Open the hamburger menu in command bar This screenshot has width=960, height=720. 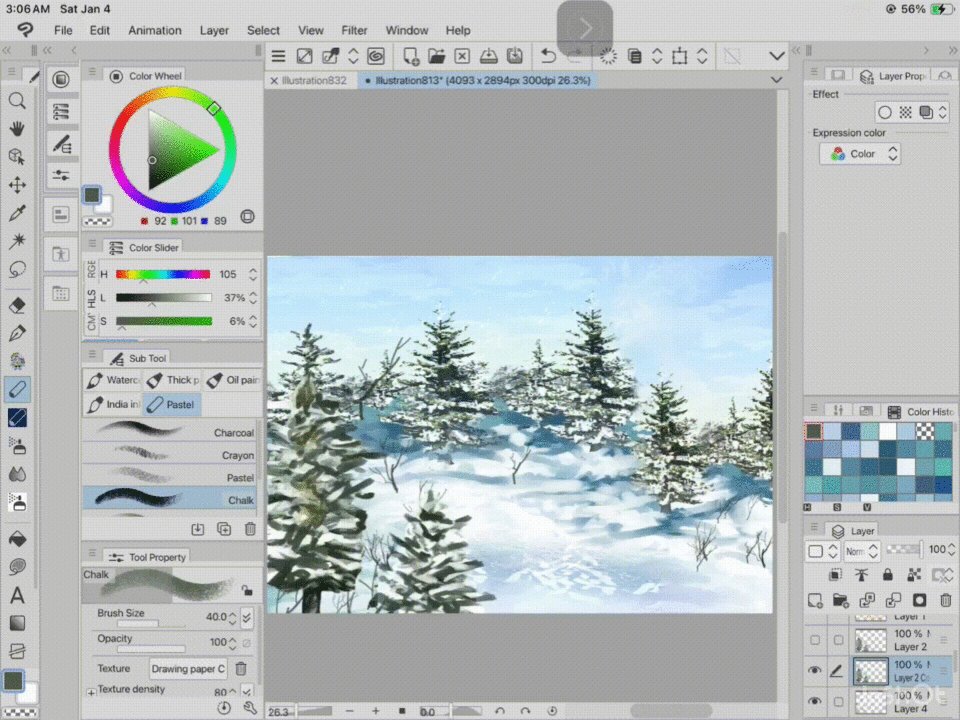coord(279,56)
